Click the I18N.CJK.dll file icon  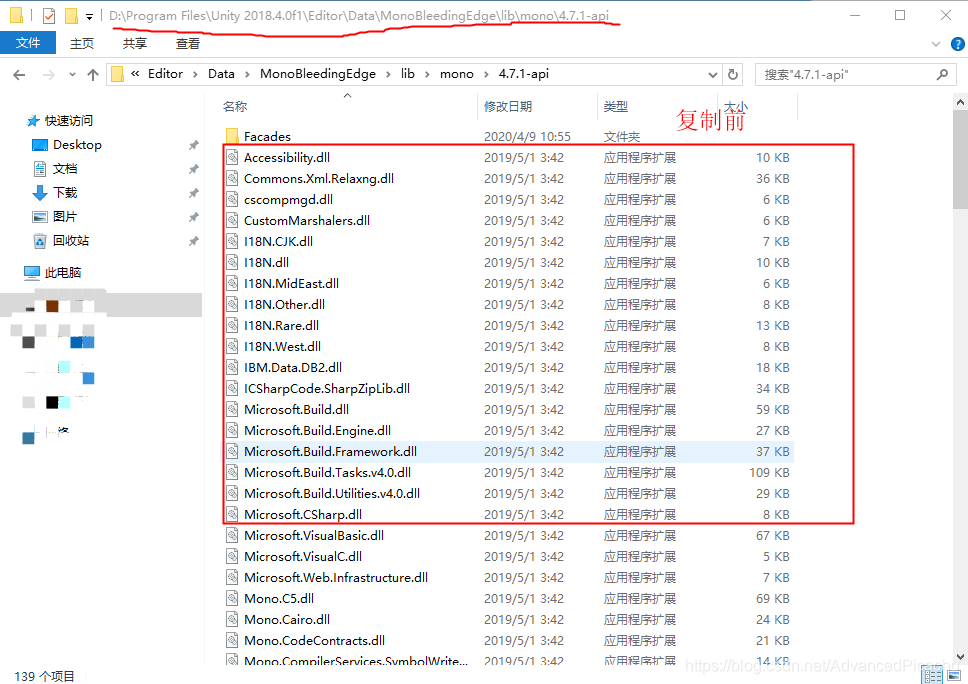pos(232,241)
